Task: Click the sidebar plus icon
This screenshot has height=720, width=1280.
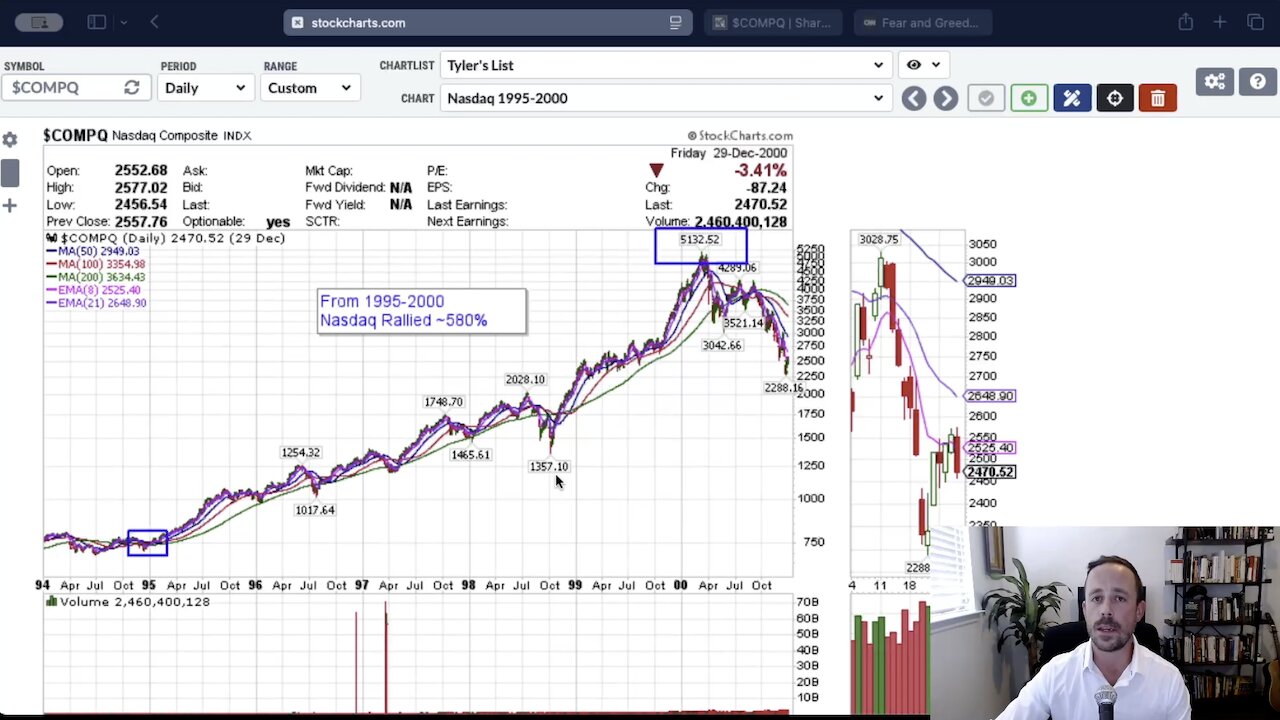Action: pos(9,205)
